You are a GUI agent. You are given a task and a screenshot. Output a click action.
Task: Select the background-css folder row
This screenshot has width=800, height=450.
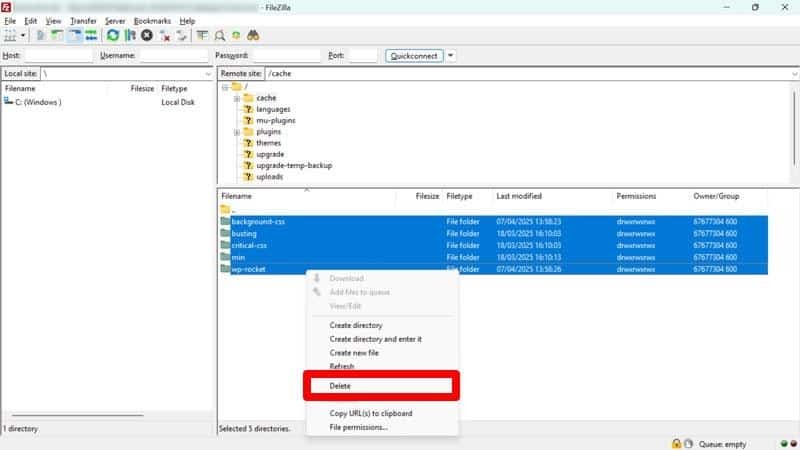tap(493, 221)
